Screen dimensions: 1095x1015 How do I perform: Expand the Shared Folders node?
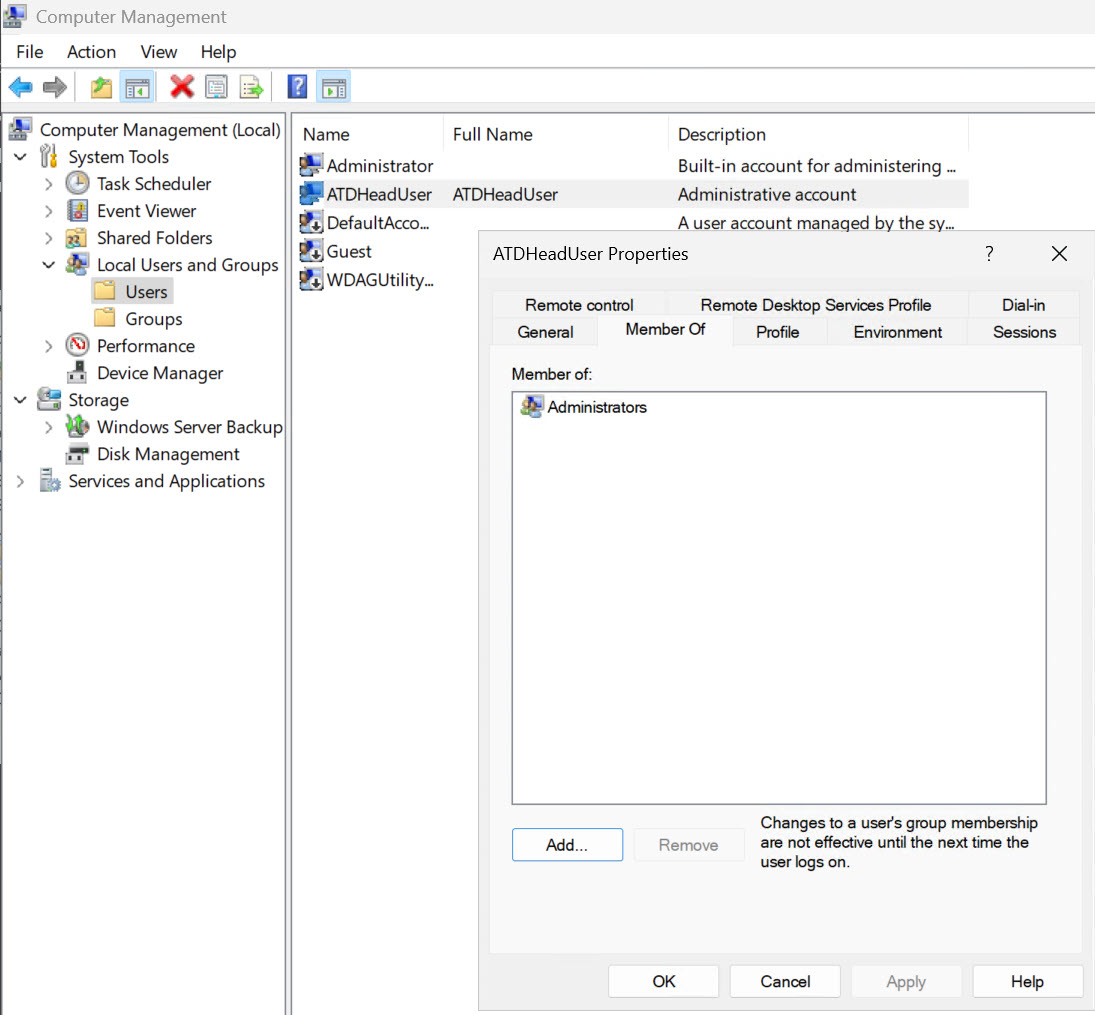[x=48, y=238]
